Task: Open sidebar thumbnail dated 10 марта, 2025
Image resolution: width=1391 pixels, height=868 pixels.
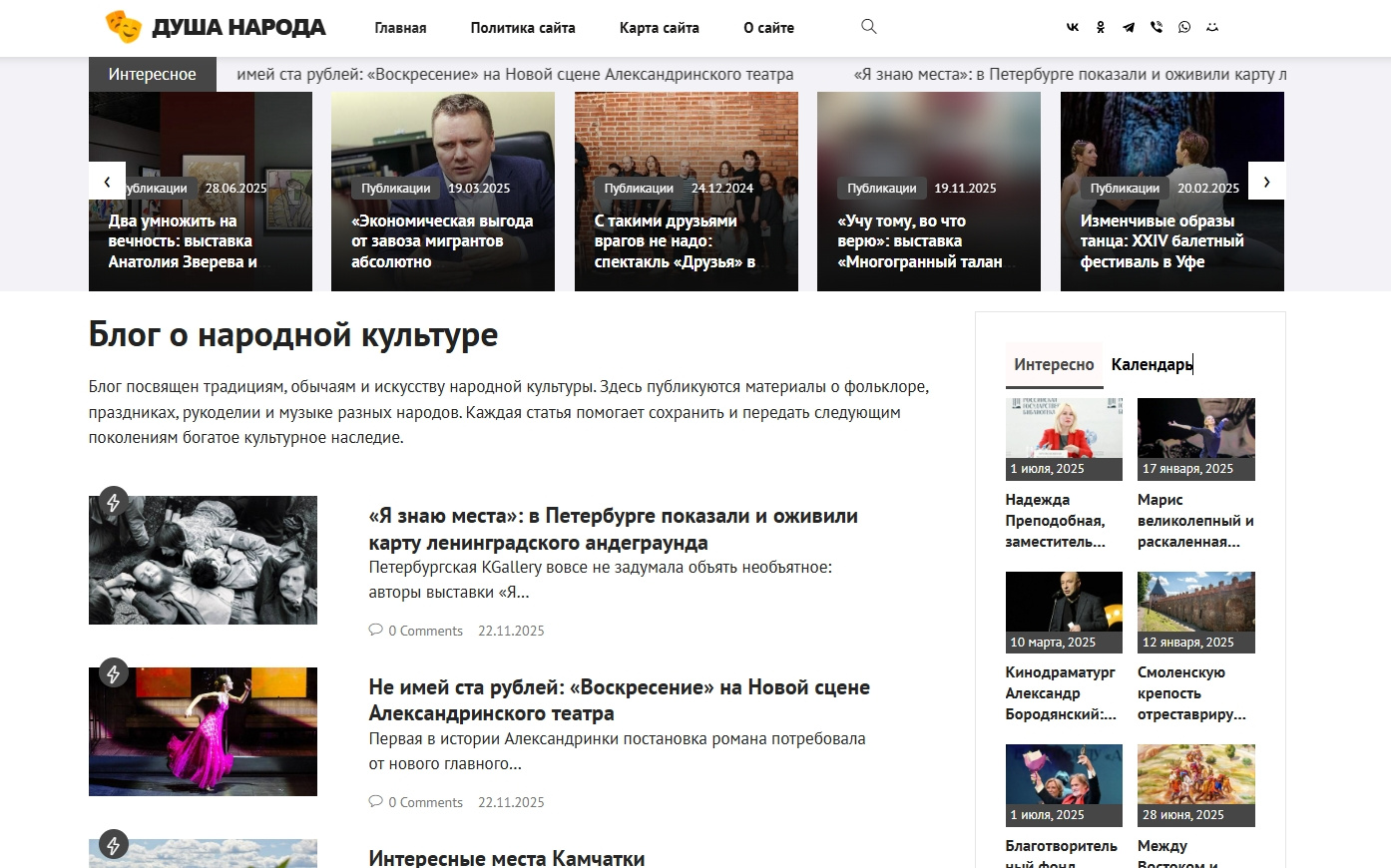Action: coord(1064,613)
